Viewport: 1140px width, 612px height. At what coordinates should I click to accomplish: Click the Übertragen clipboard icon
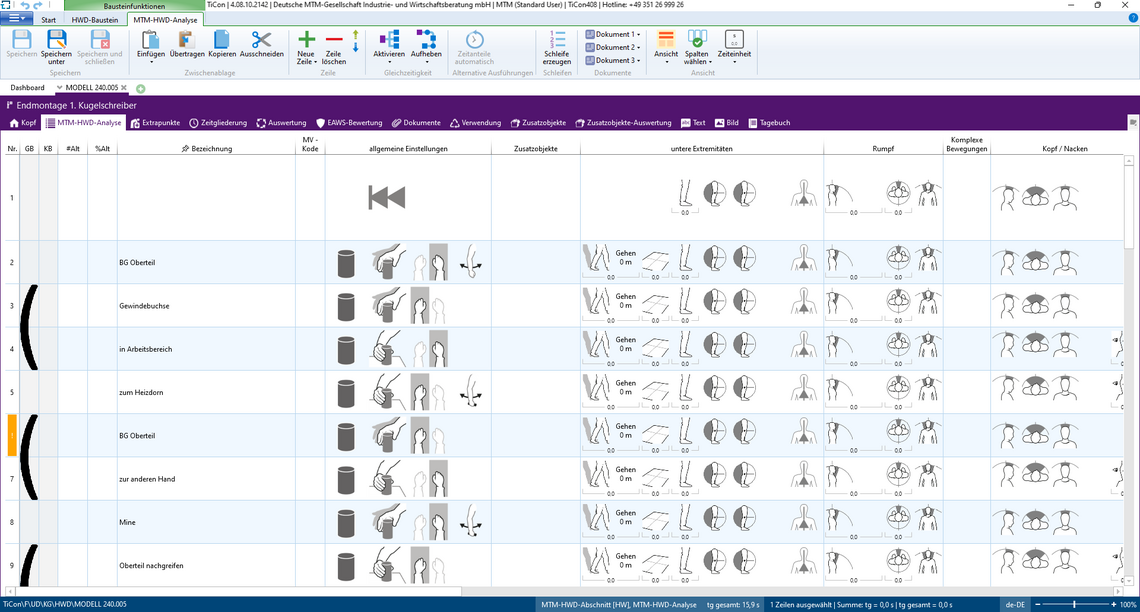coord(186,40)
